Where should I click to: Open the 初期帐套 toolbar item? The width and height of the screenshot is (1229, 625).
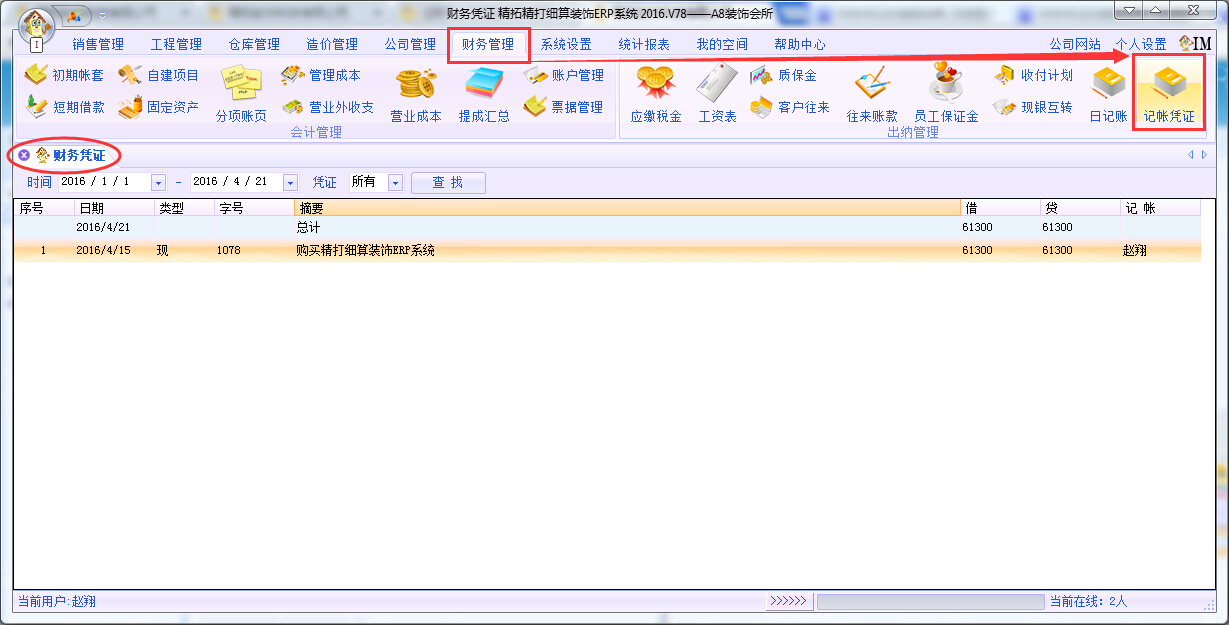pos(65,75)
